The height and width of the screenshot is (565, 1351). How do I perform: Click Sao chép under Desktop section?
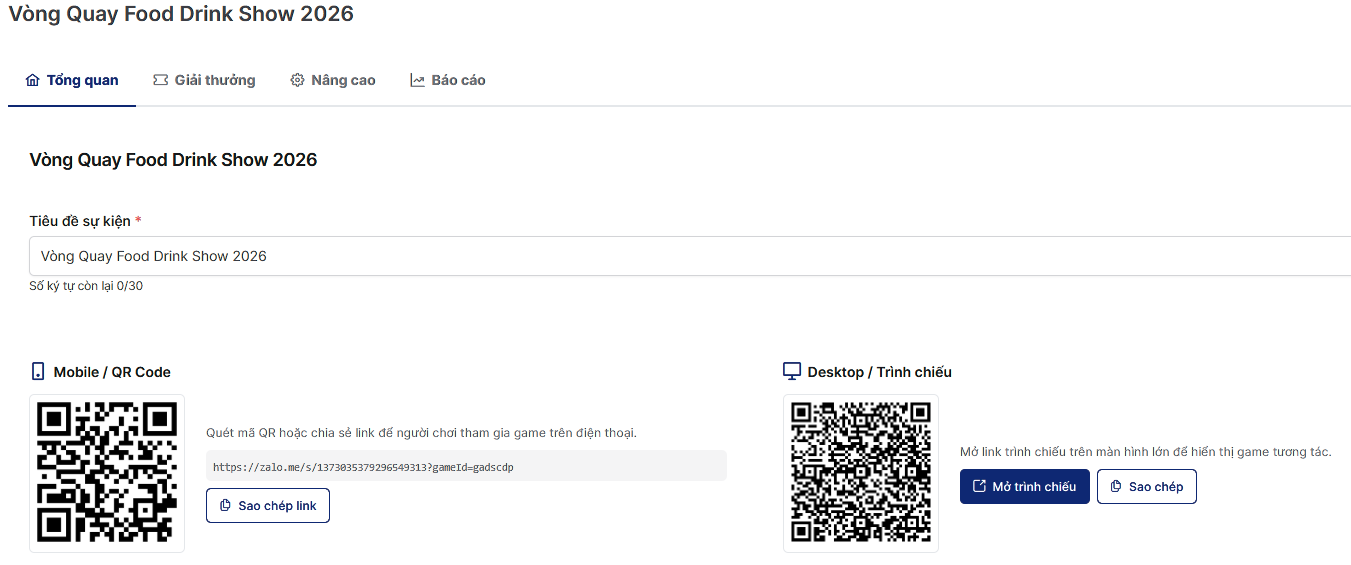point(1147,487)
